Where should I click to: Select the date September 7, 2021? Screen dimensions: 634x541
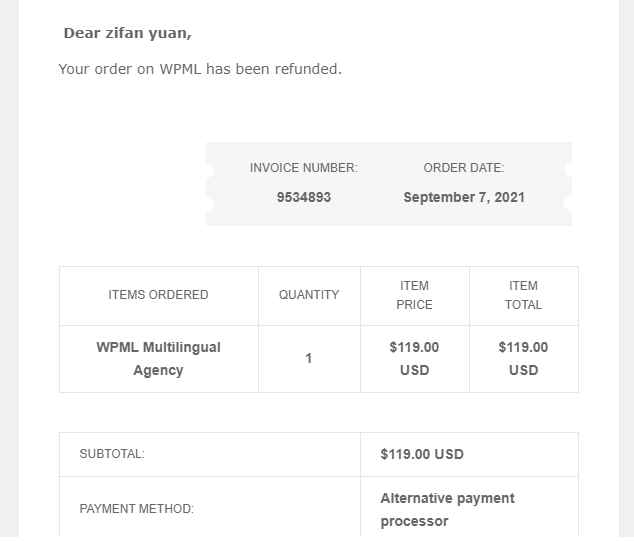(464, 197)
